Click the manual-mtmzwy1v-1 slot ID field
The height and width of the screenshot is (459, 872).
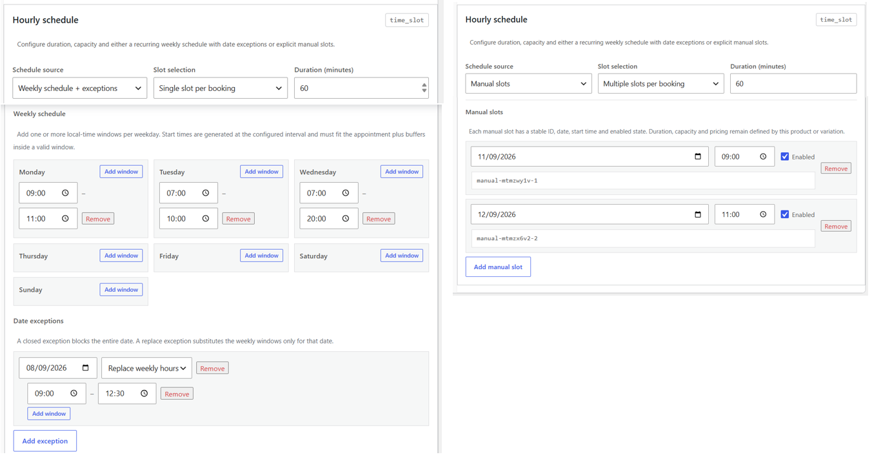[x=643, y=181]
